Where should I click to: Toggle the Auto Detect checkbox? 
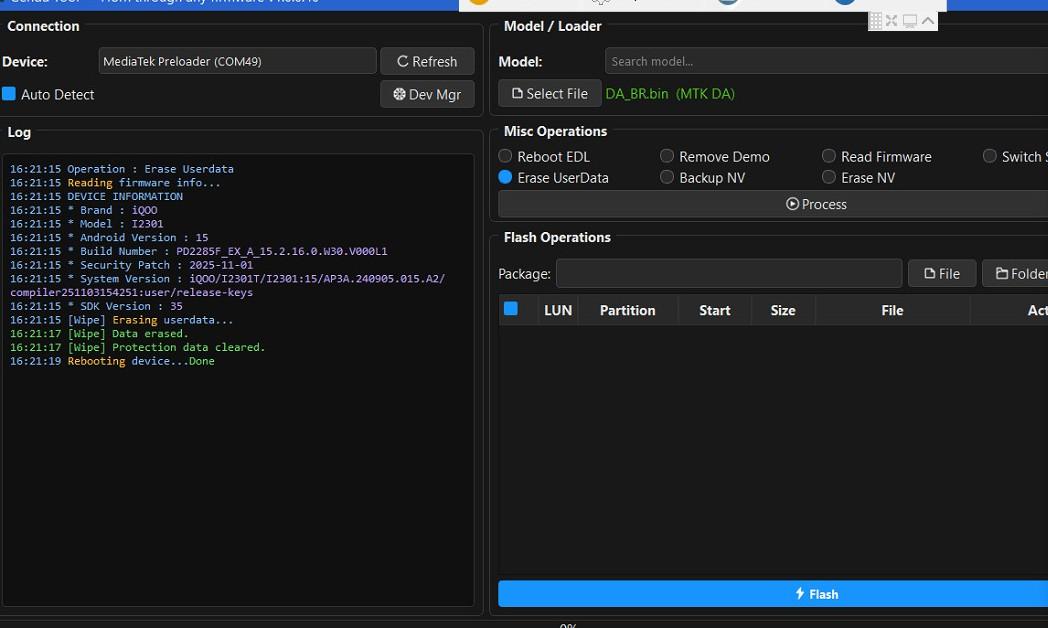click(x=9, y=94)
